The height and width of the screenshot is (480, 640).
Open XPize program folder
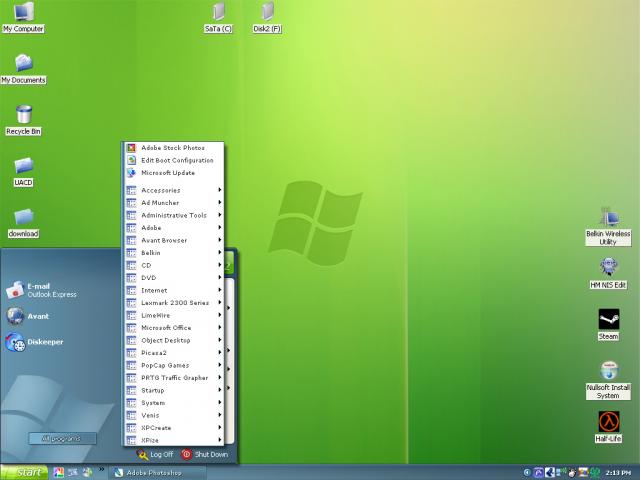coord(173,440)
